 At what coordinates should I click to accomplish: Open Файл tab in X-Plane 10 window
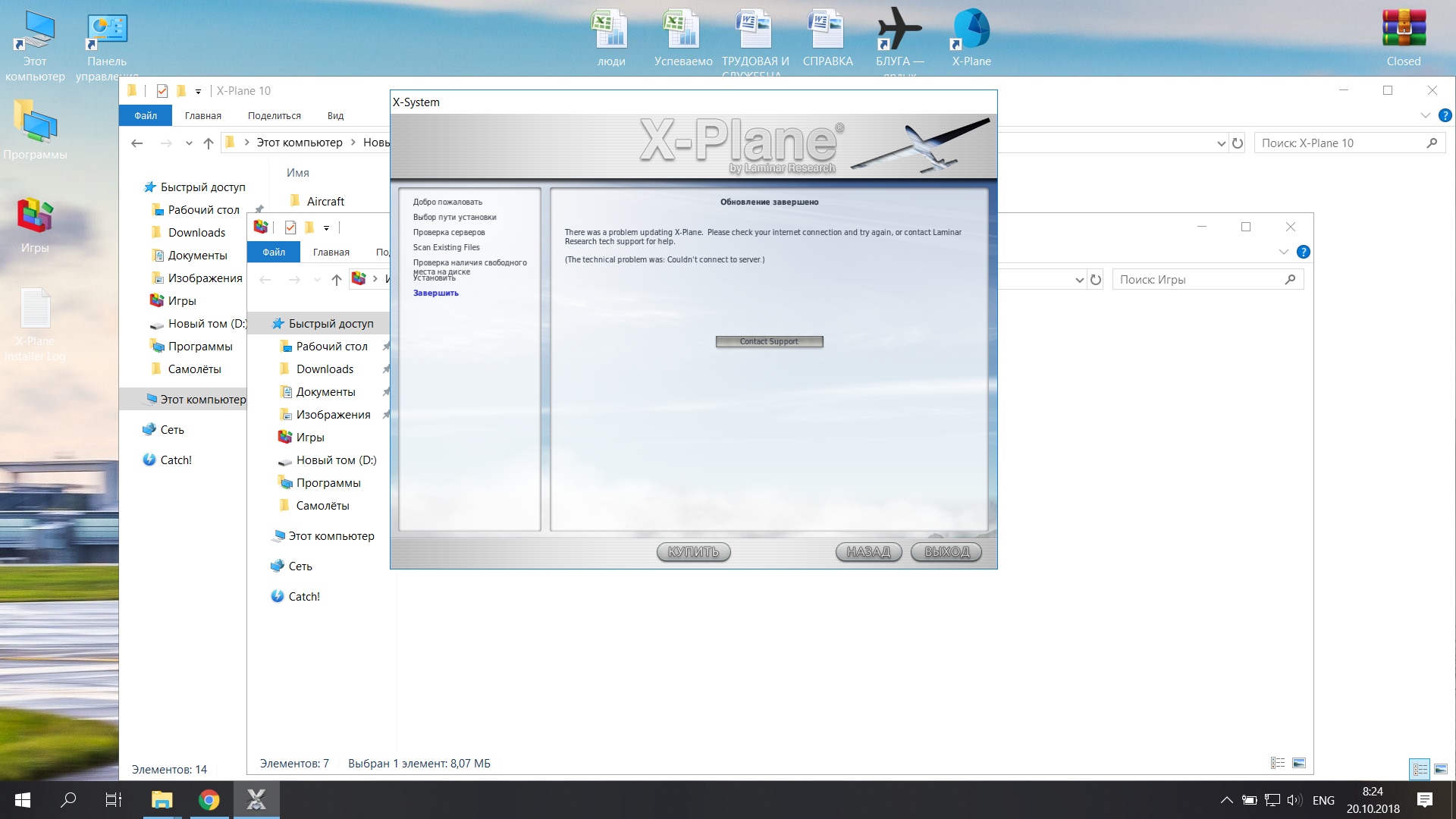pos(146,116)
